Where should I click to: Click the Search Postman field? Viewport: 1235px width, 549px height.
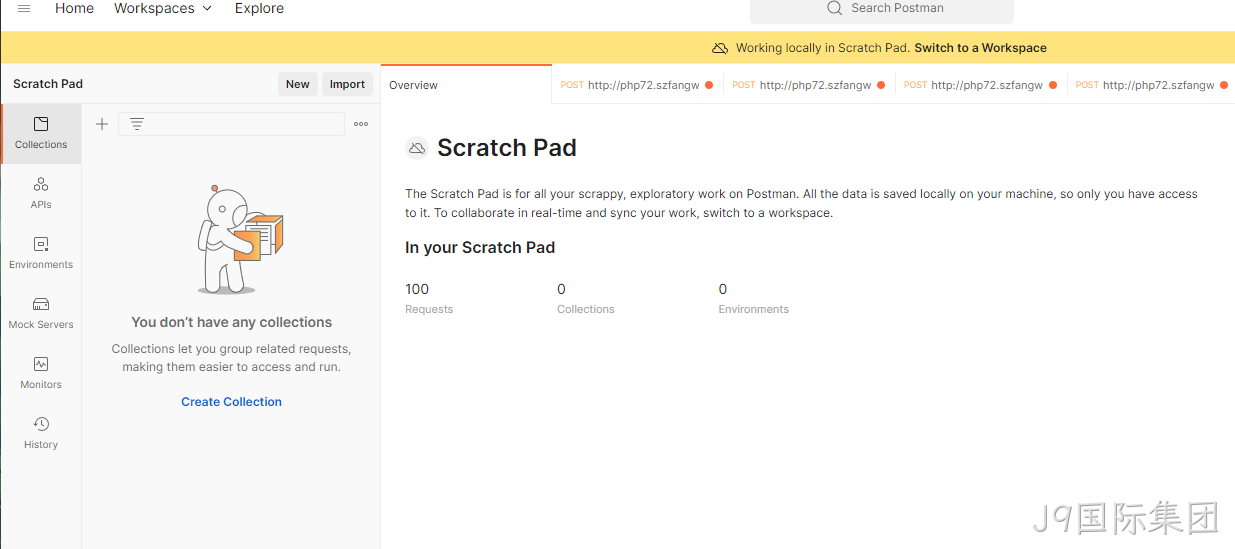[881, 10]
